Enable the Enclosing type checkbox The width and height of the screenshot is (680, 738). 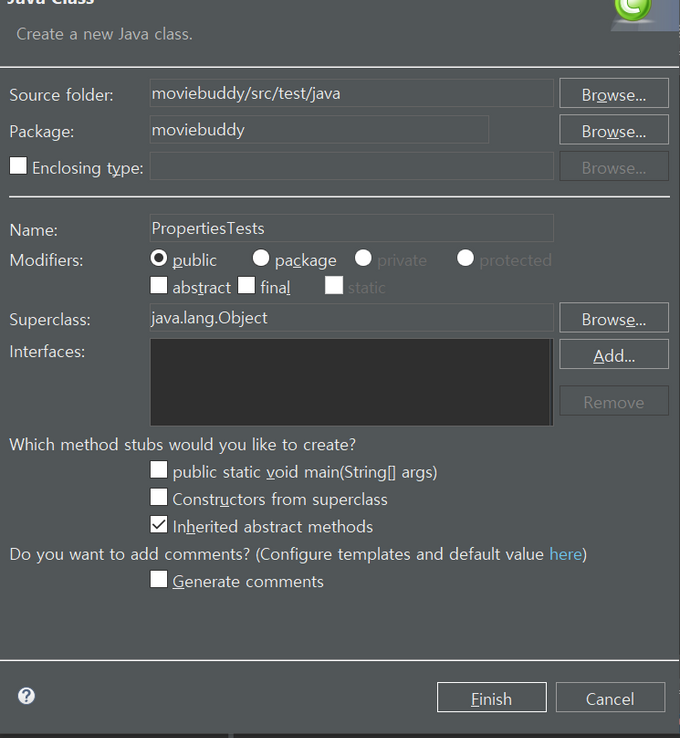pyautogui.click(x=18, y=166)
